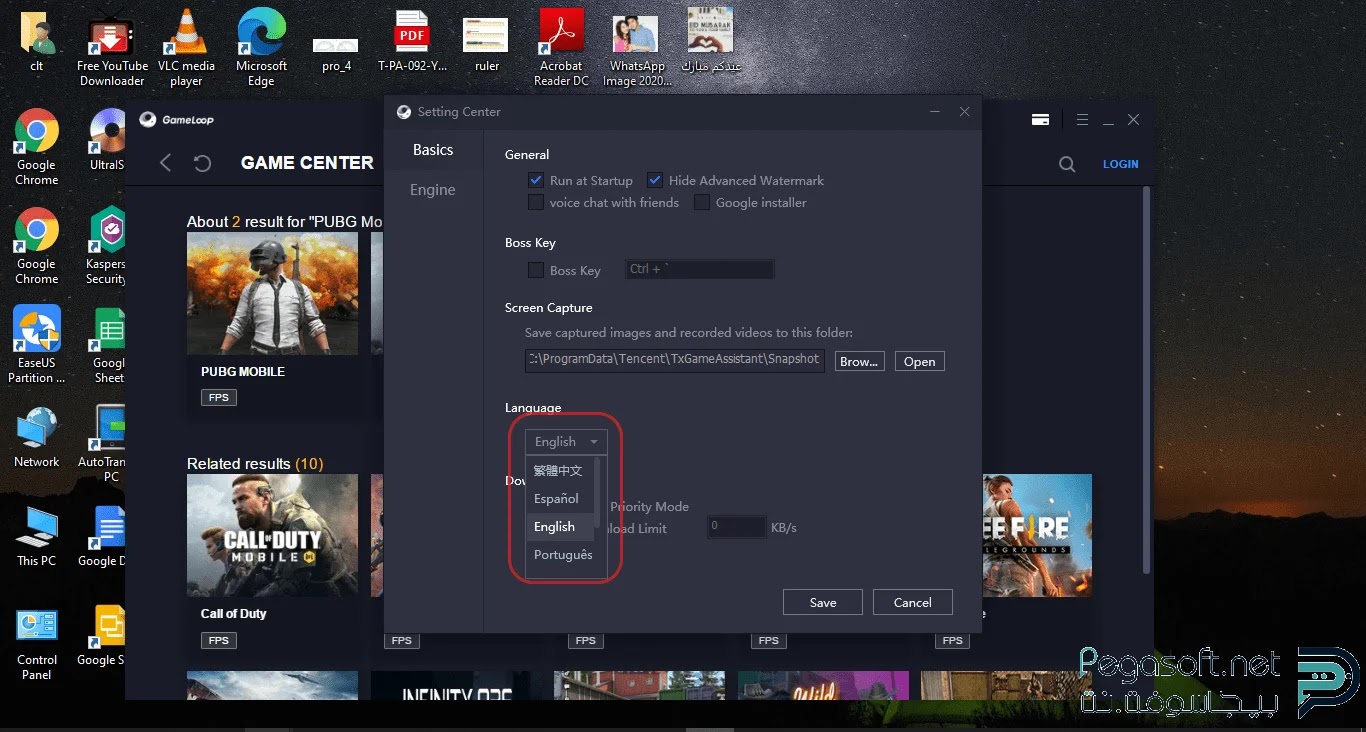Click the Cancel button
1366x732 pixels.
tap(912, 602)
